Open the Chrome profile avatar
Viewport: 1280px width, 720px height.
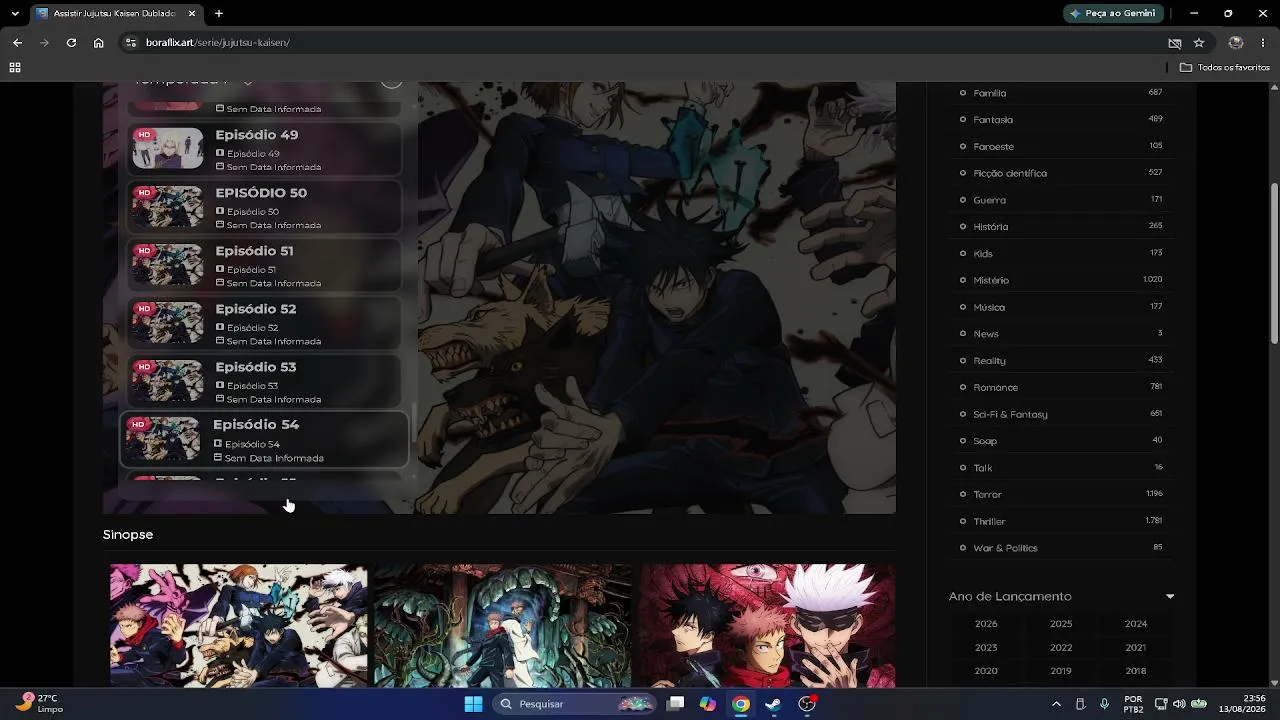pyautogui.click(x=1236, y=43)
